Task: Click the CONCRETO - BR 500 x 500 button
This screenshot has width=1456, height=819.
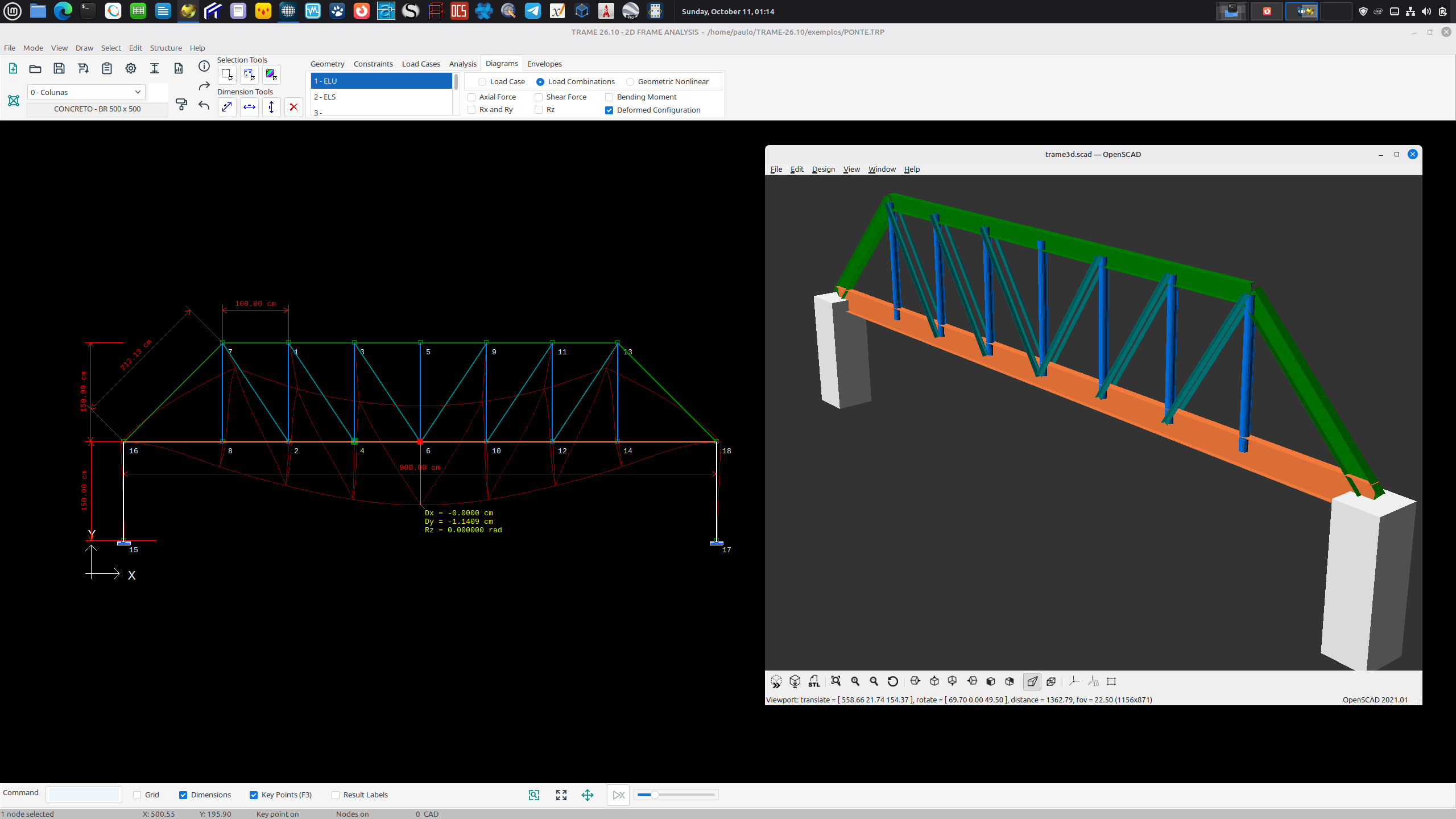Action: (x=97, y=109)
